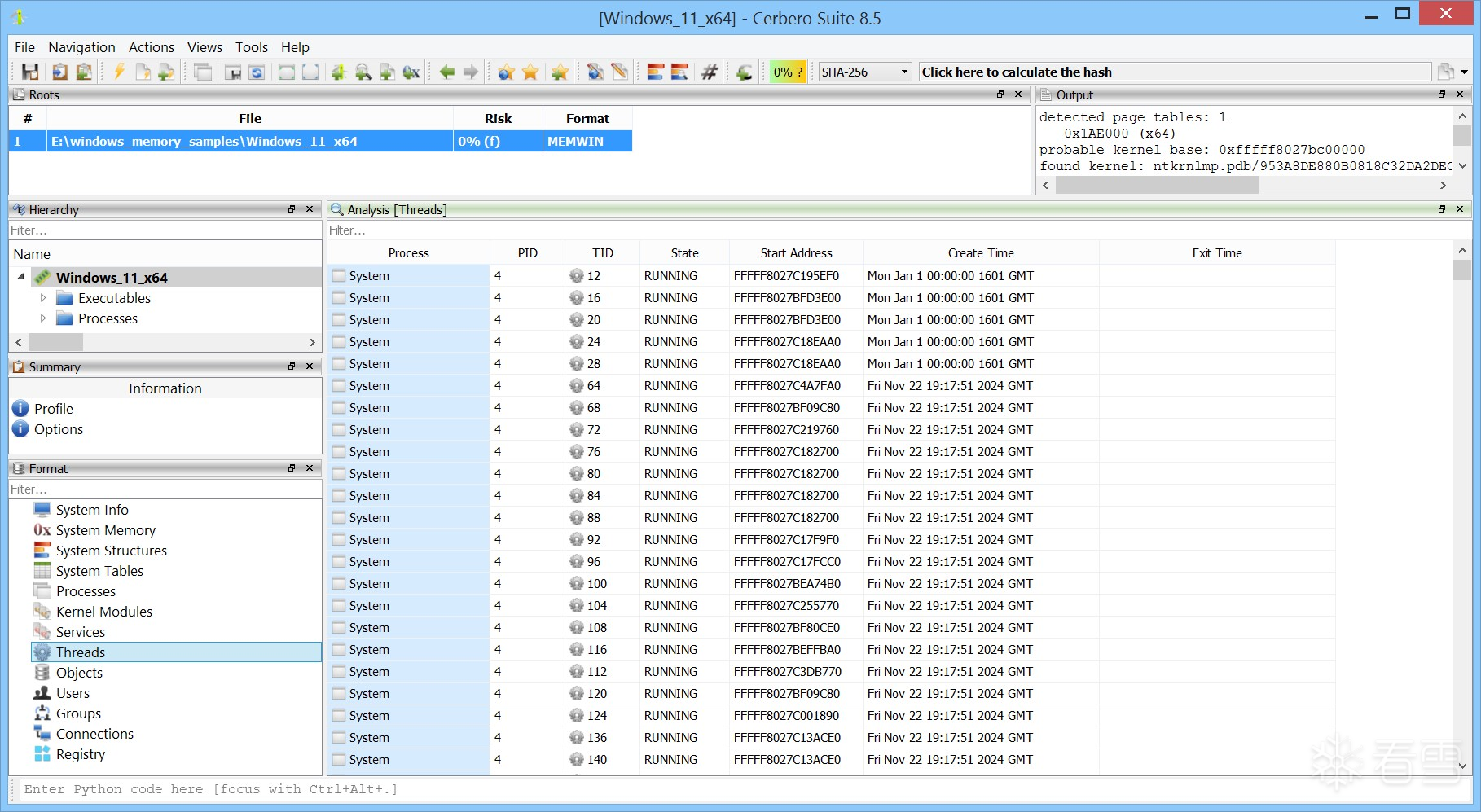Open the File menu
The height and width of the screenshot is (812, 1481).
pos(24,47)
